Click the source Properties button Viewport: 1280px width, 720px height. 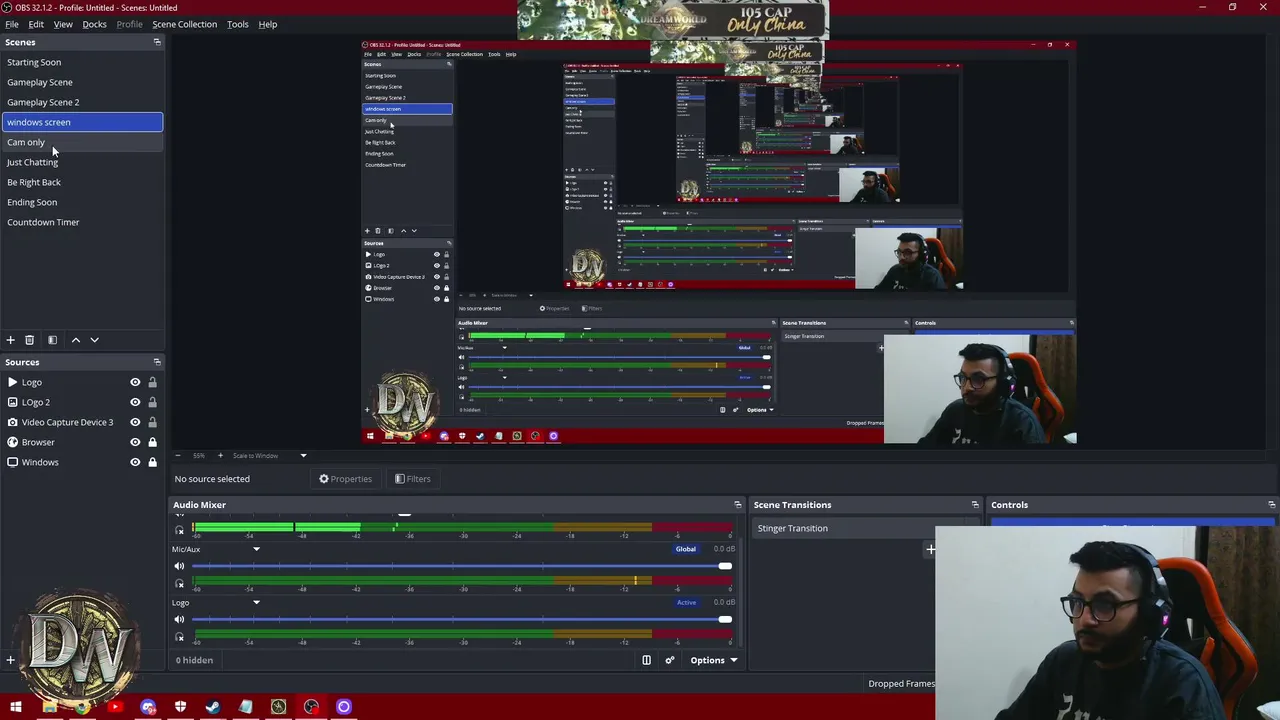point(345,479)
